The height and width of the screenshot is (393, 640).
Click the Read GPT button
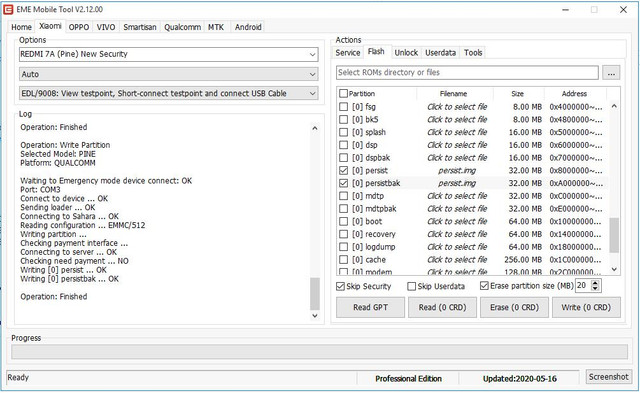tap(370, 307)
